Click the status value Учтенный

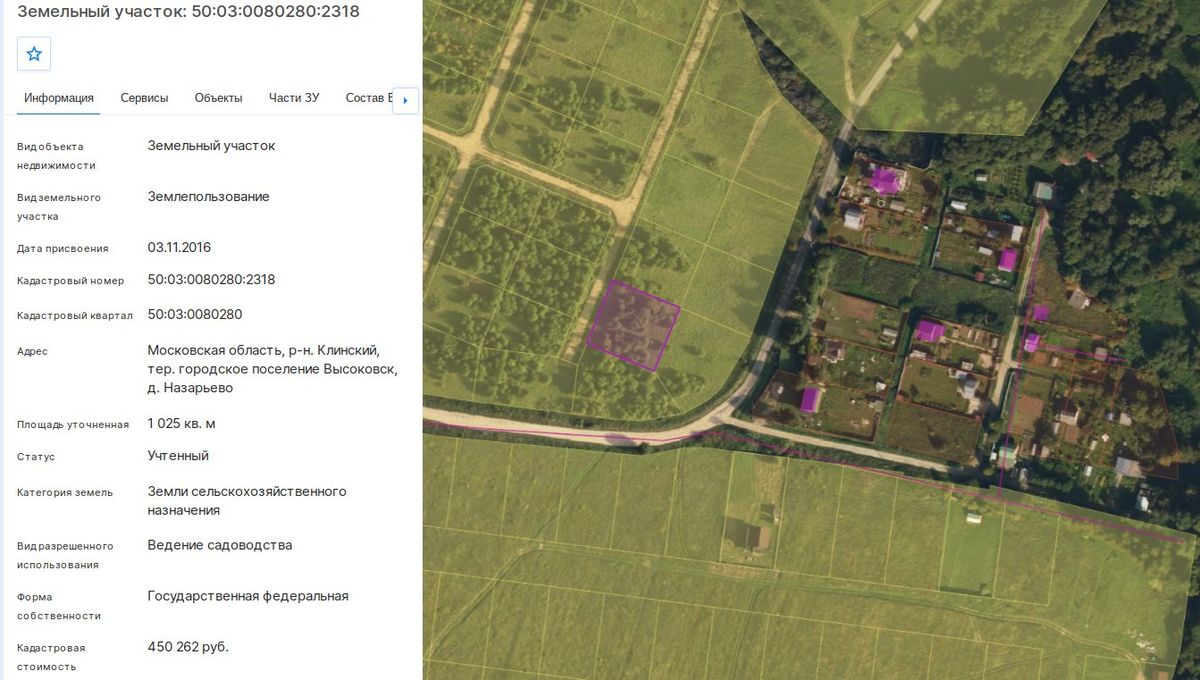pos(178,456)
